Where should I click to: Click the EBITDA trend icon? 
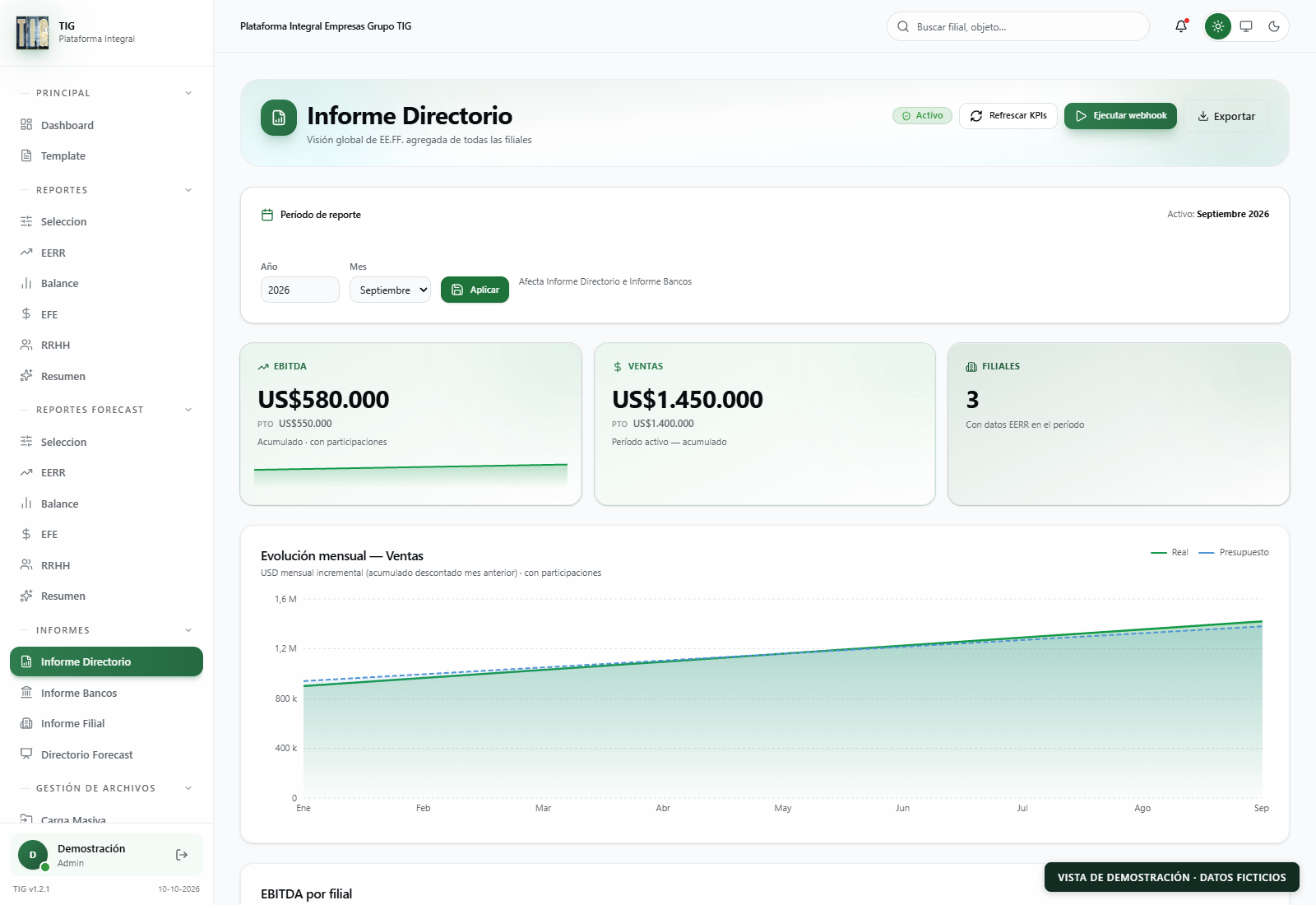pyautogui.click(x=263, y=367)
